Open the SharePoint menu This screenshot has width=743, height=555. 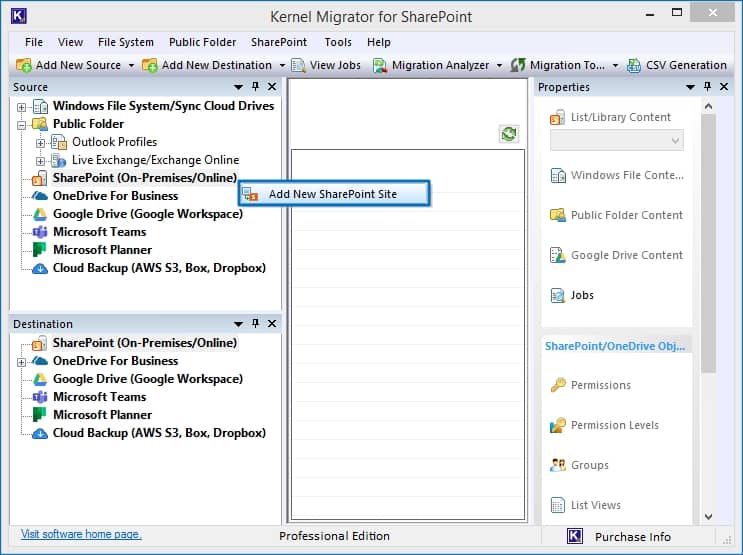pos(279,42)
